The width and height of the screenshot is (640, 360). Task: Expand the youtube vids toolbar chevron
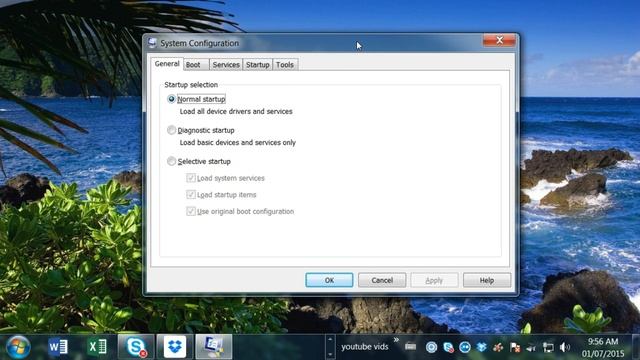coord(396,340)
